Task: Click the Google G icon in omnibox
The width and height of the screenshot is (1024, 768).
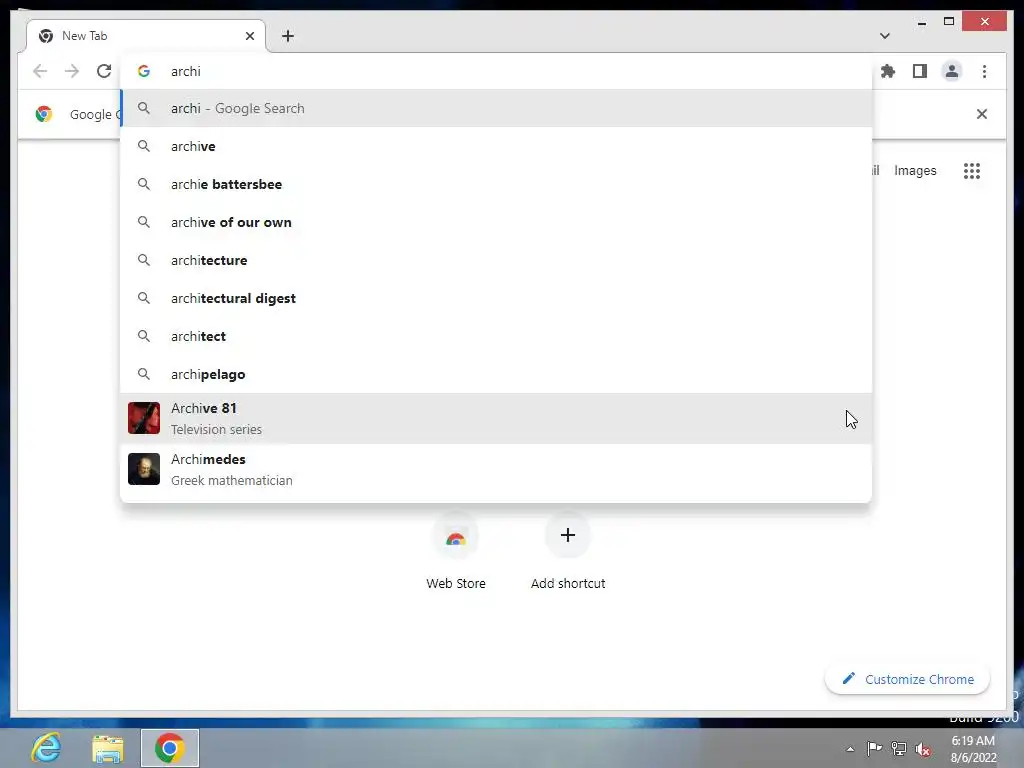Action: click(144, 71)
